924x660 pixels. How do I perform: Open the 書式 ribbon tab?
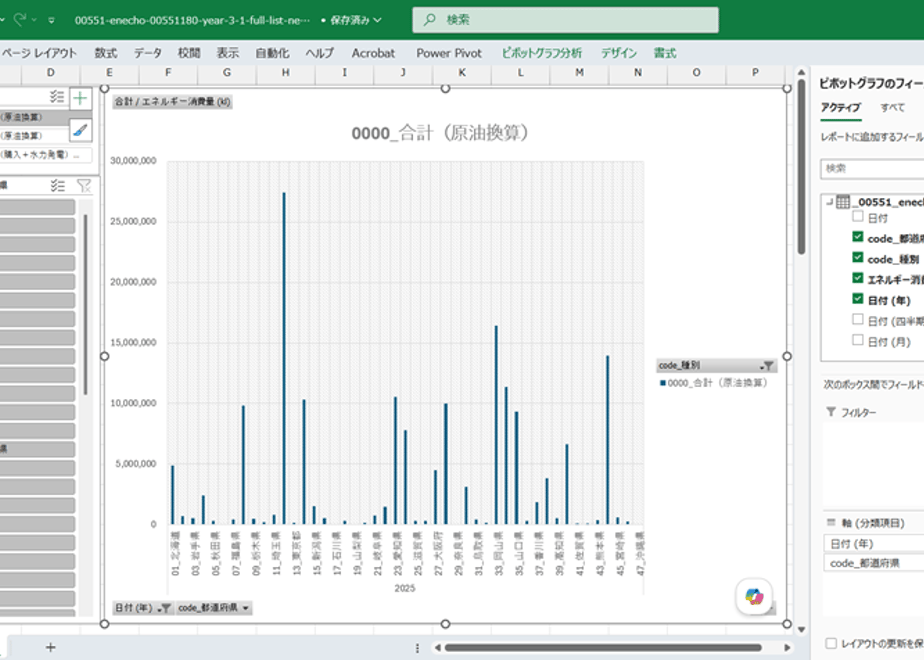(665, 53)
